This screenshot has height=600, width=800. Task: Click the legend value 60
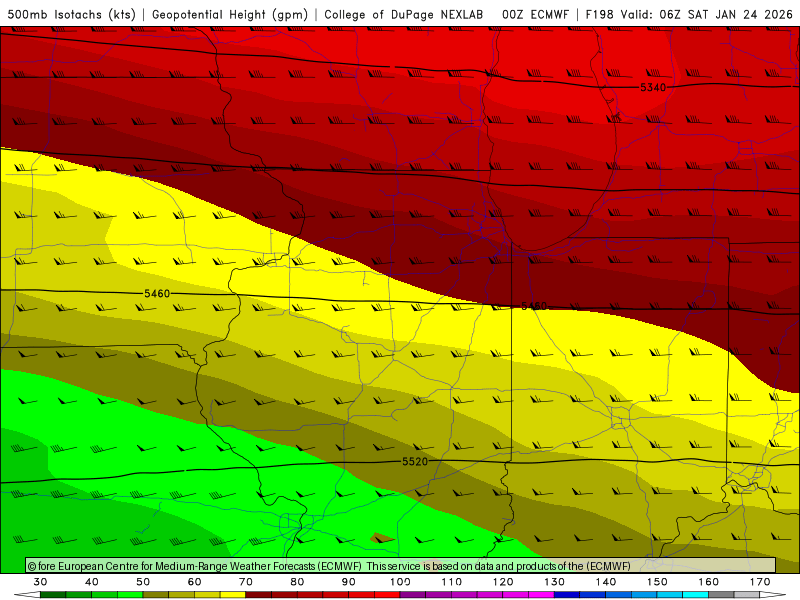click(x=194, y=582)
